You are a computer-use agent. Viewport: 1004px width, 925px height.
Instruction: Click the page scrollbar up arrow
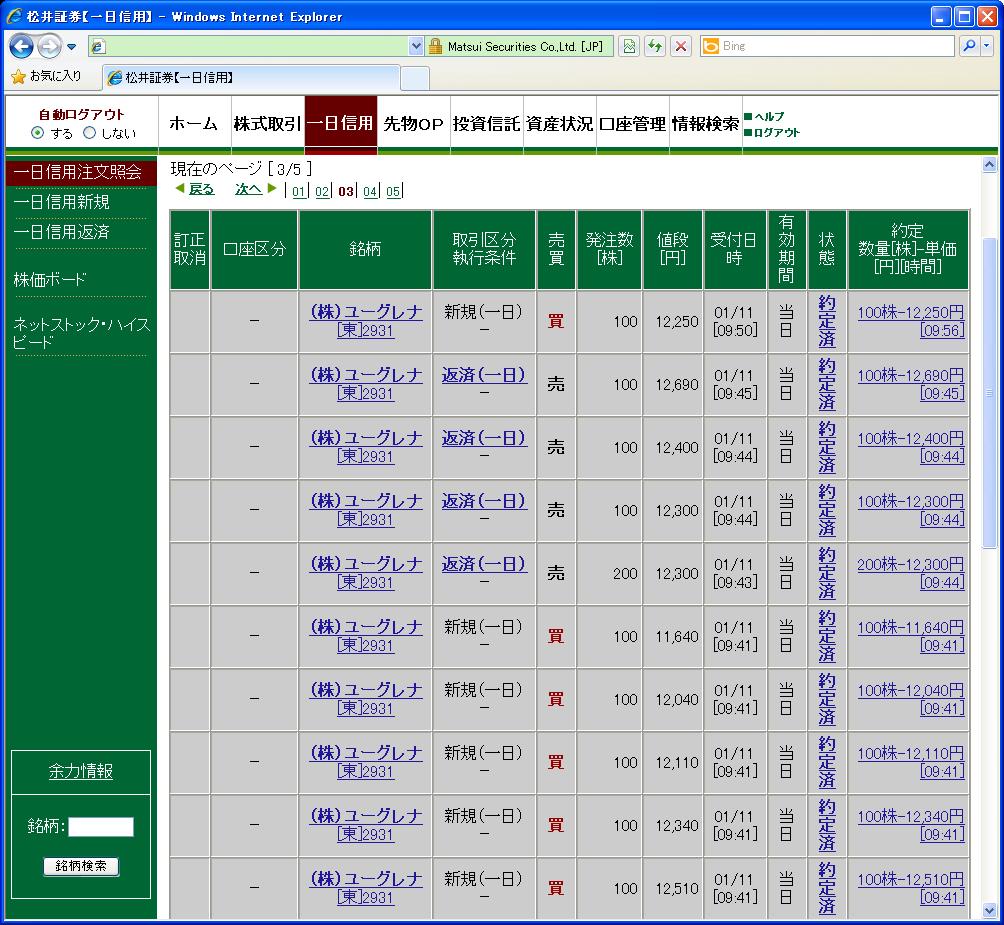point(989,165)
